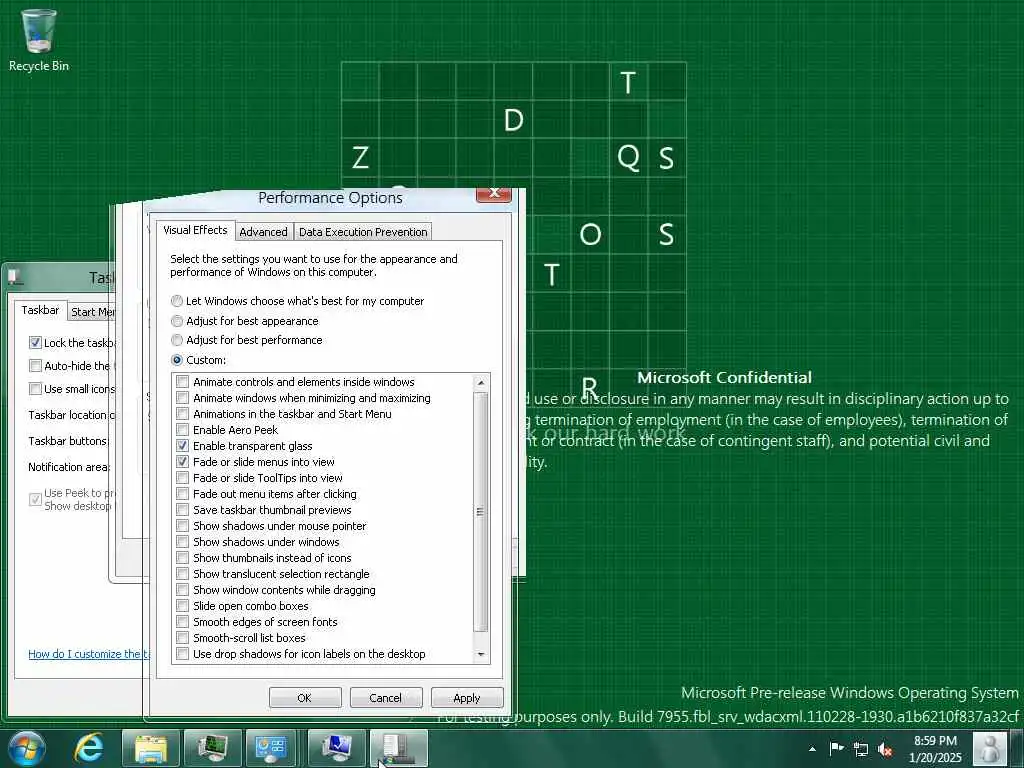
Task: Click the user tile on the taskbar
Action: pyautogui.click(x=990, y=748)
